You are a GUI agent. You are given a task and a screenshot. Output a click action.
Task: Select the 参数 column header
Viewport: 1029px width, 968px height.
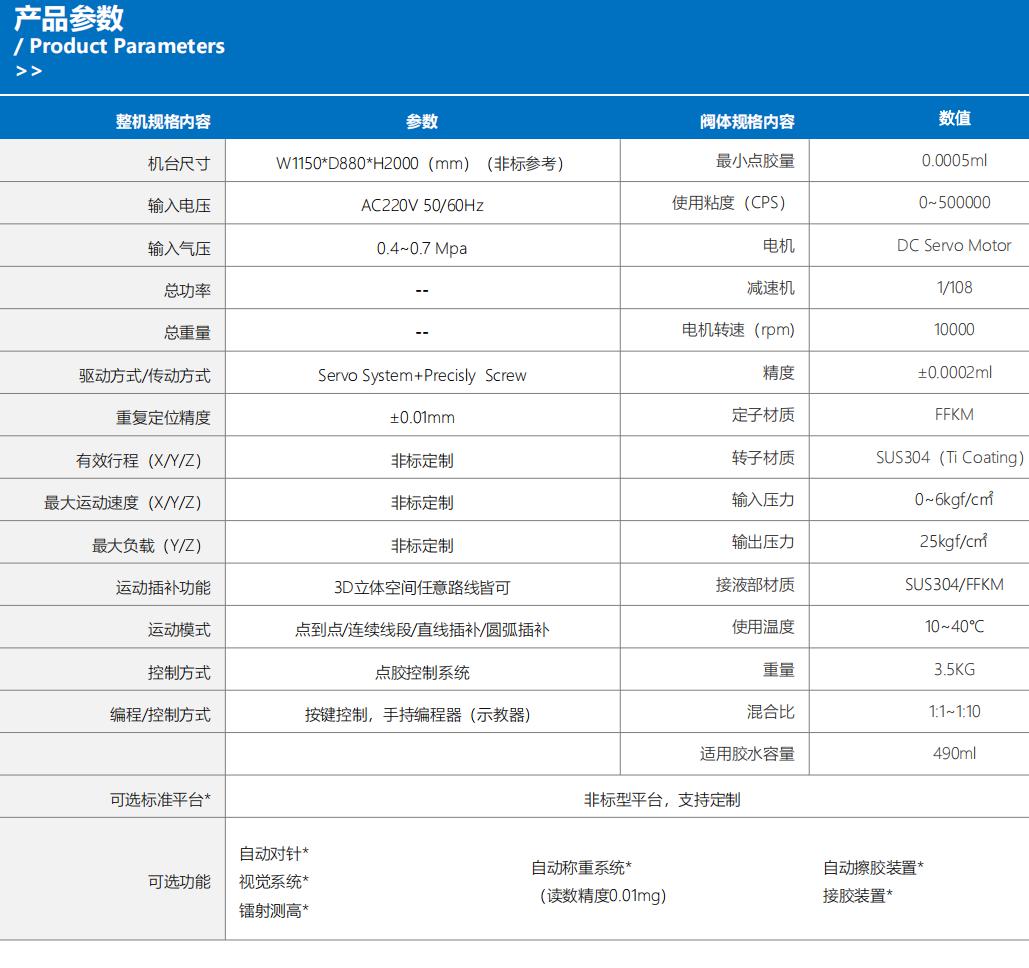click(422, 121)
